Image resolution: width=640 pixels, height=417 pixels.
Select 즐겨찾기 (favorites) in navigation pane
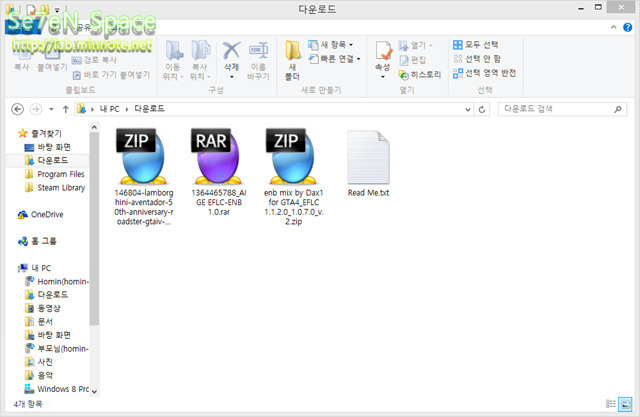pos(40,133)
